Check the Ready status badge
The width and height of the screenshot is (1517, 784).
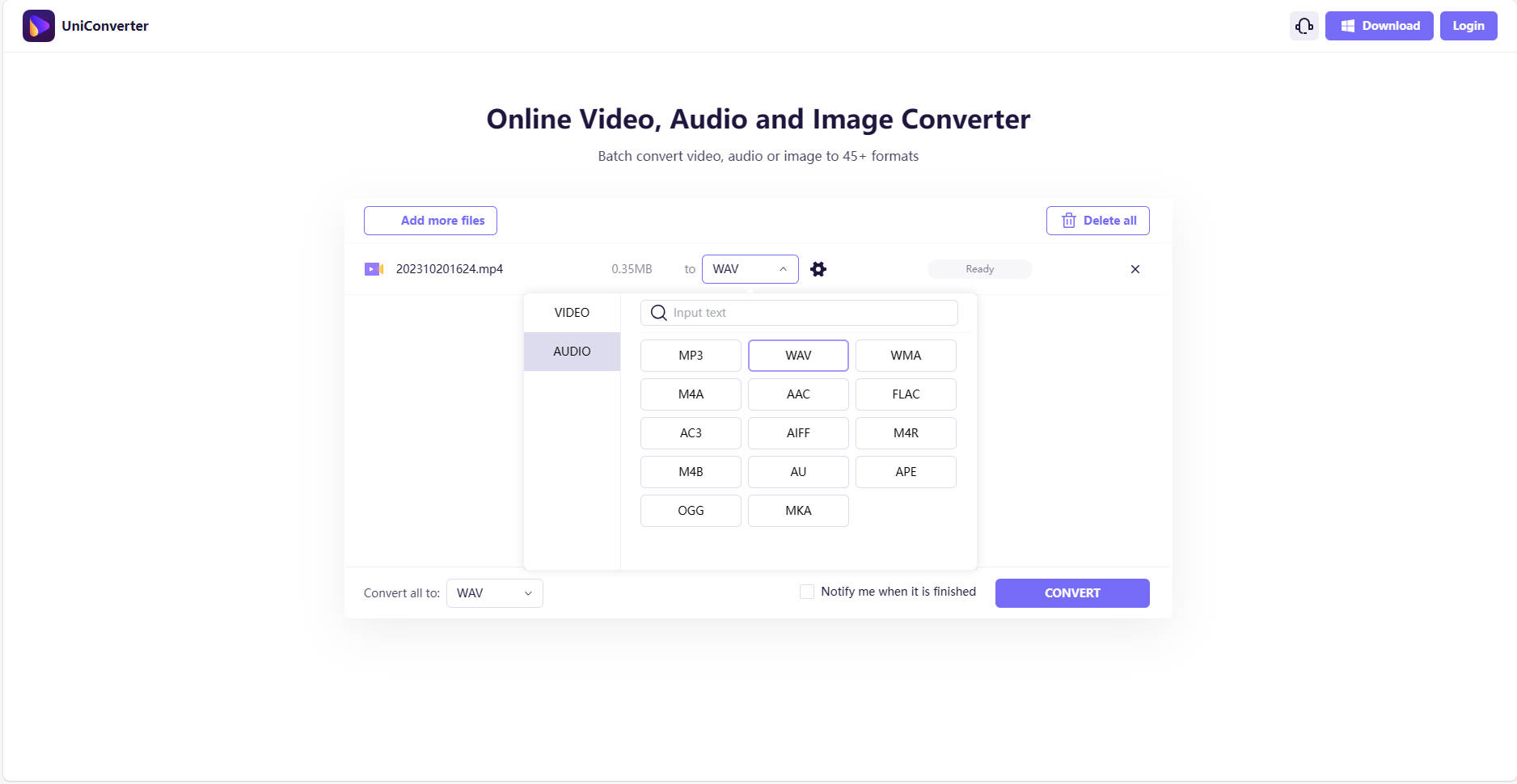[x=979, y=268]
